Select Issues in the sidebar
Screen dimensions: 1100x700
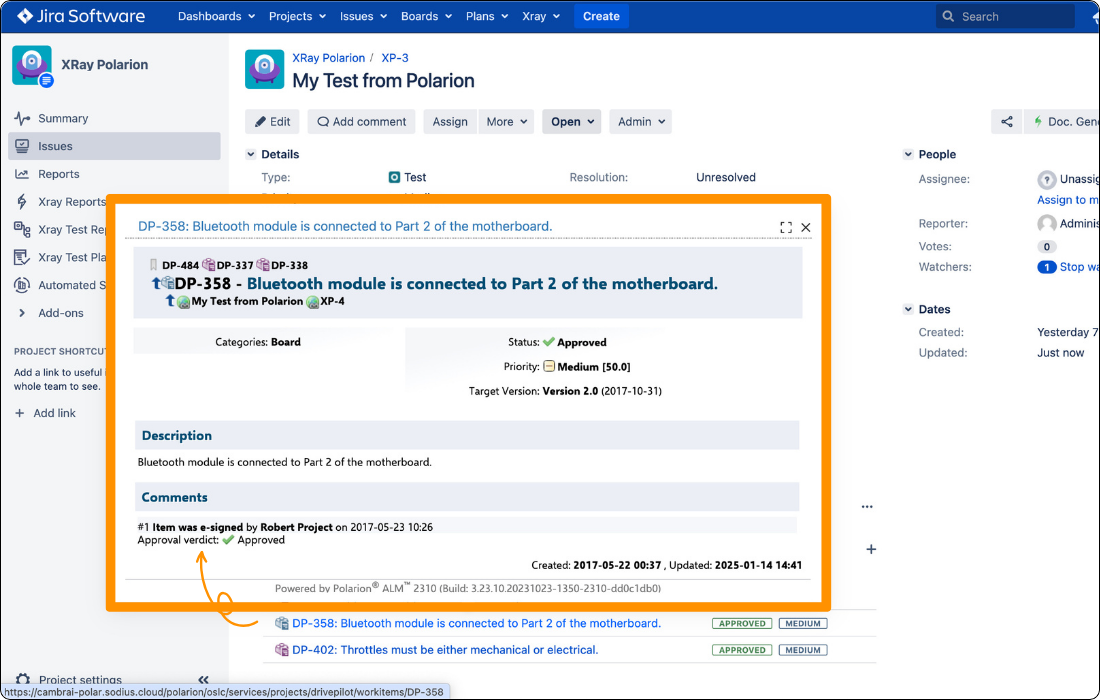(x=114, y=146)
